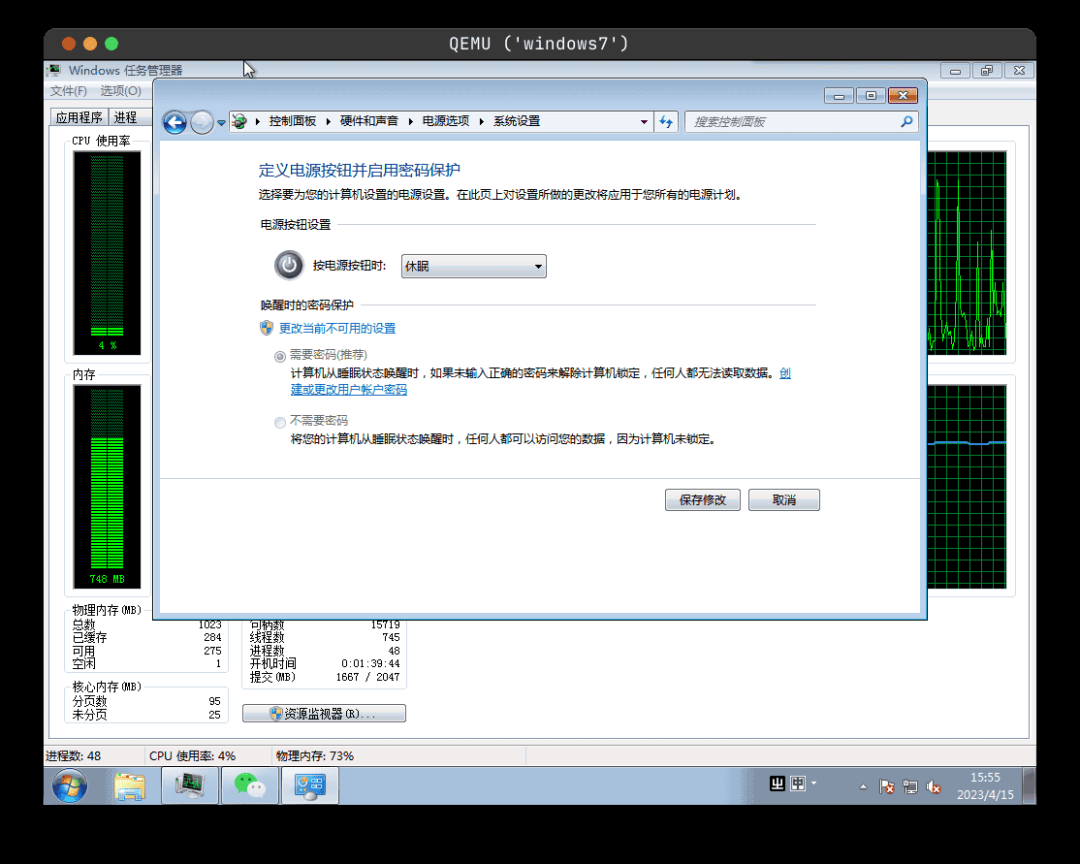Select the 不需要密码 radio button
The width and height of the screenshot is (1080, 864).
[x=281, y=421]
